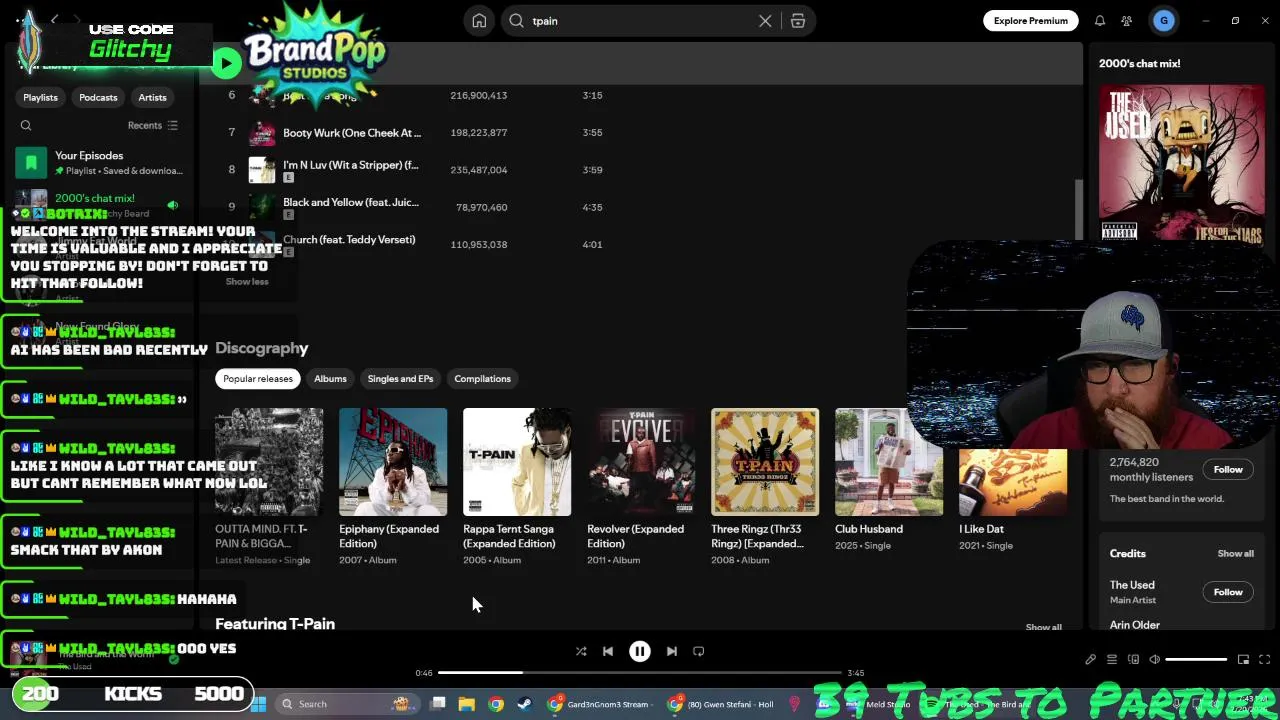Click the track 7 album thumbnail
Image resolution: width=1280 pixels, height=720 pixels.
pyautogui.click(x=262, y=133)
